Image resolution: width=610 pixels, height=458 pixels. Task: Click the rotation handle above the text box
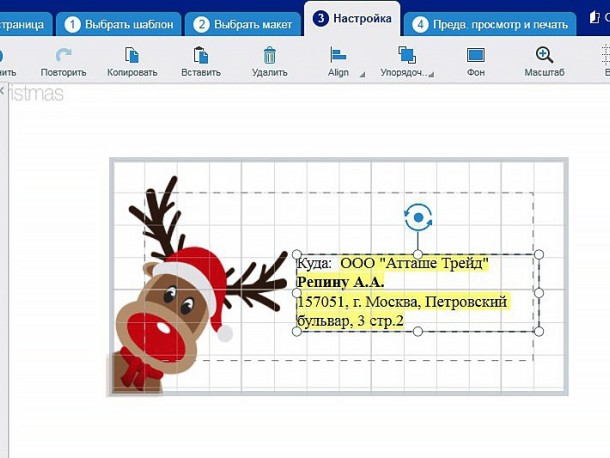(x=418, y=218)
